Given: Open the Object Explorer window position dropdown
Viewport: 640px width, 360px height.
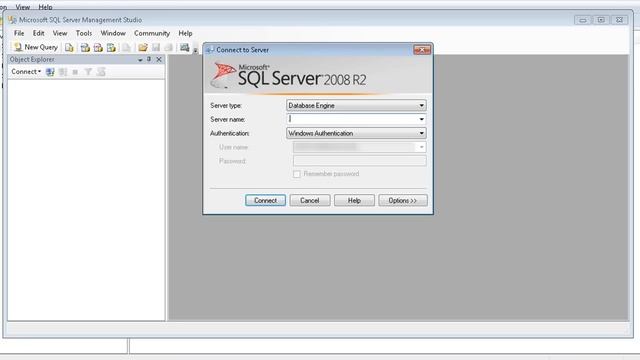Looking at the screenshot, I should [140, 60].
